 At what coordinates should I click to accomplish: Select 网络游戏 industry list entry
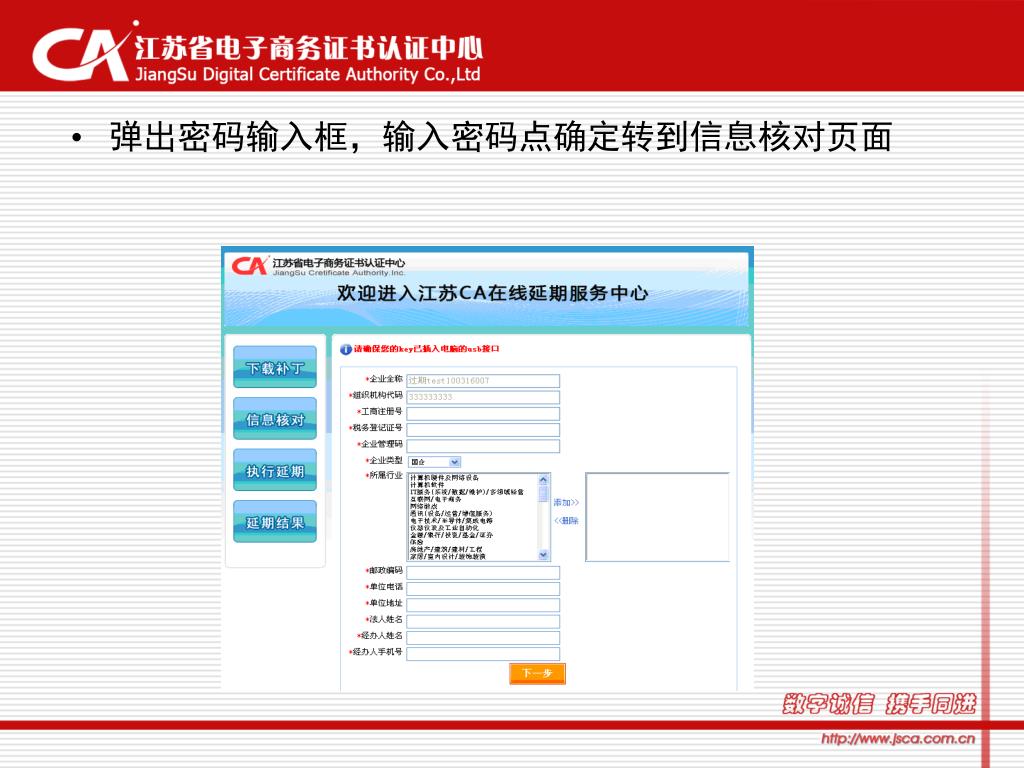click(424, 506)
